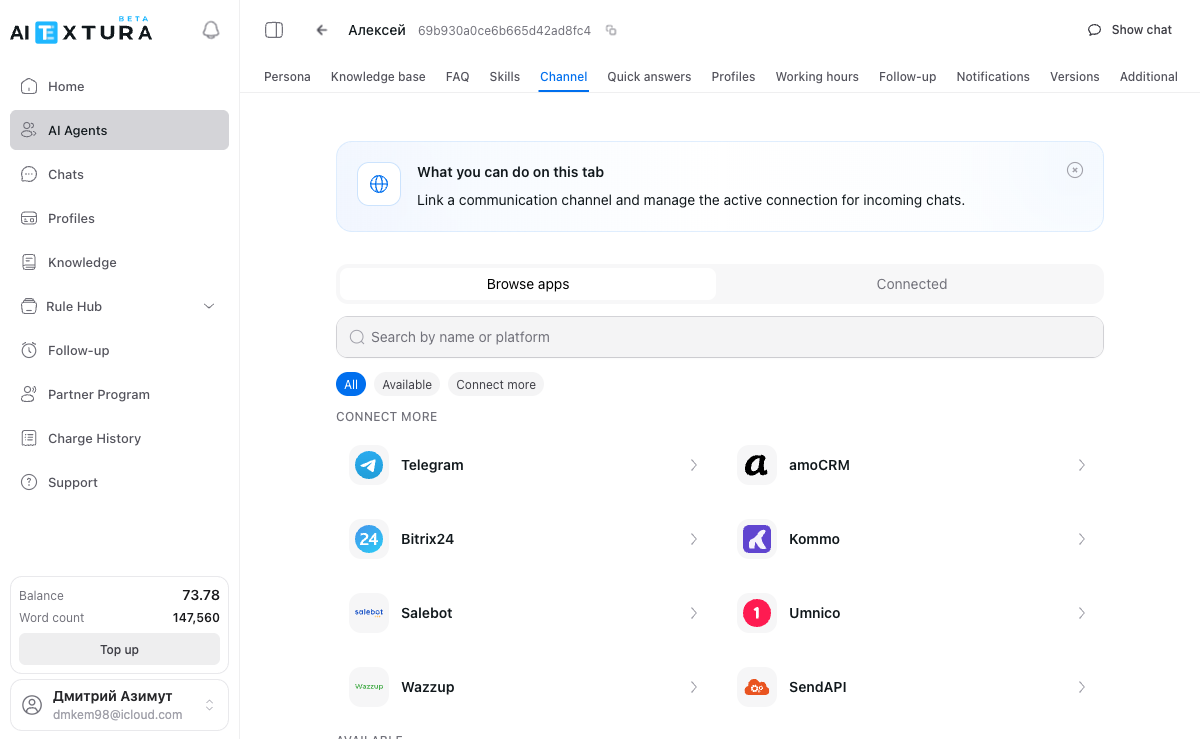The height and width of the screenshot is (739, 1200).
Task: Select the Available filter chip
Action: point(407,384)
